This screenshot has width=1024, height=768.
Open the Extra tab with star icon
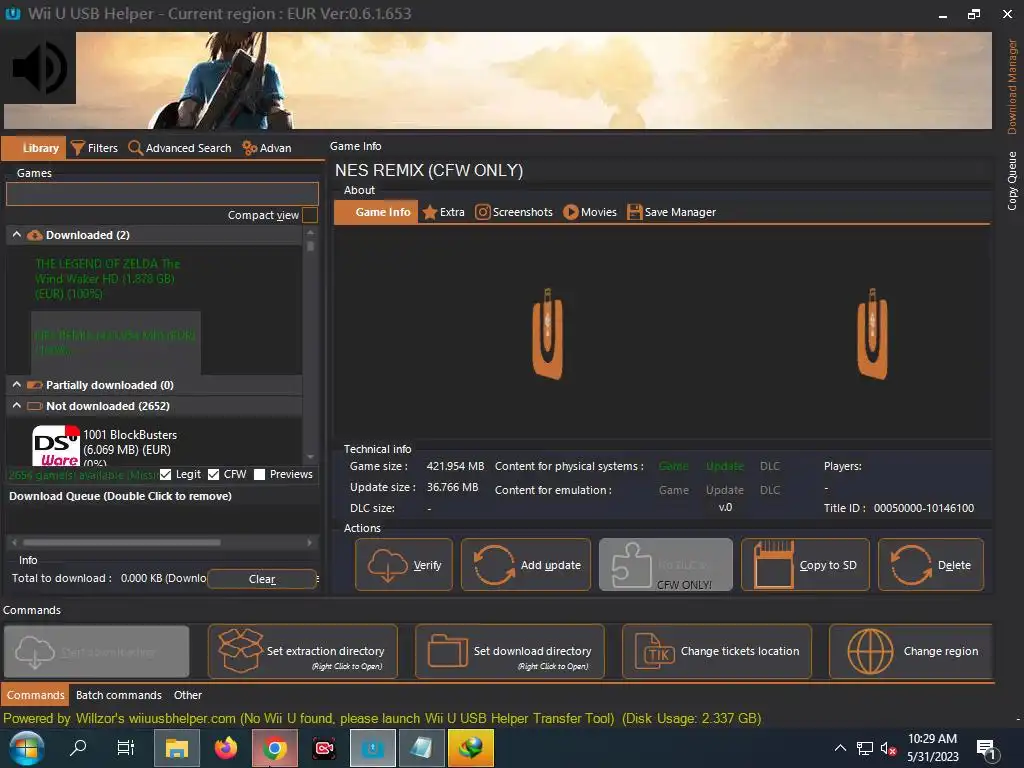click(443, 212)
